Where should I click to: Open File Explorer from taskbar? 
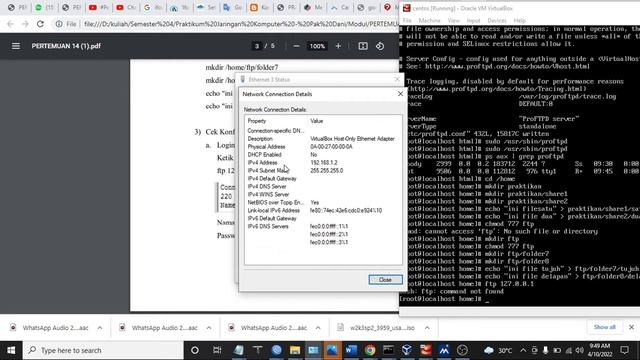(x=295, y=350)
